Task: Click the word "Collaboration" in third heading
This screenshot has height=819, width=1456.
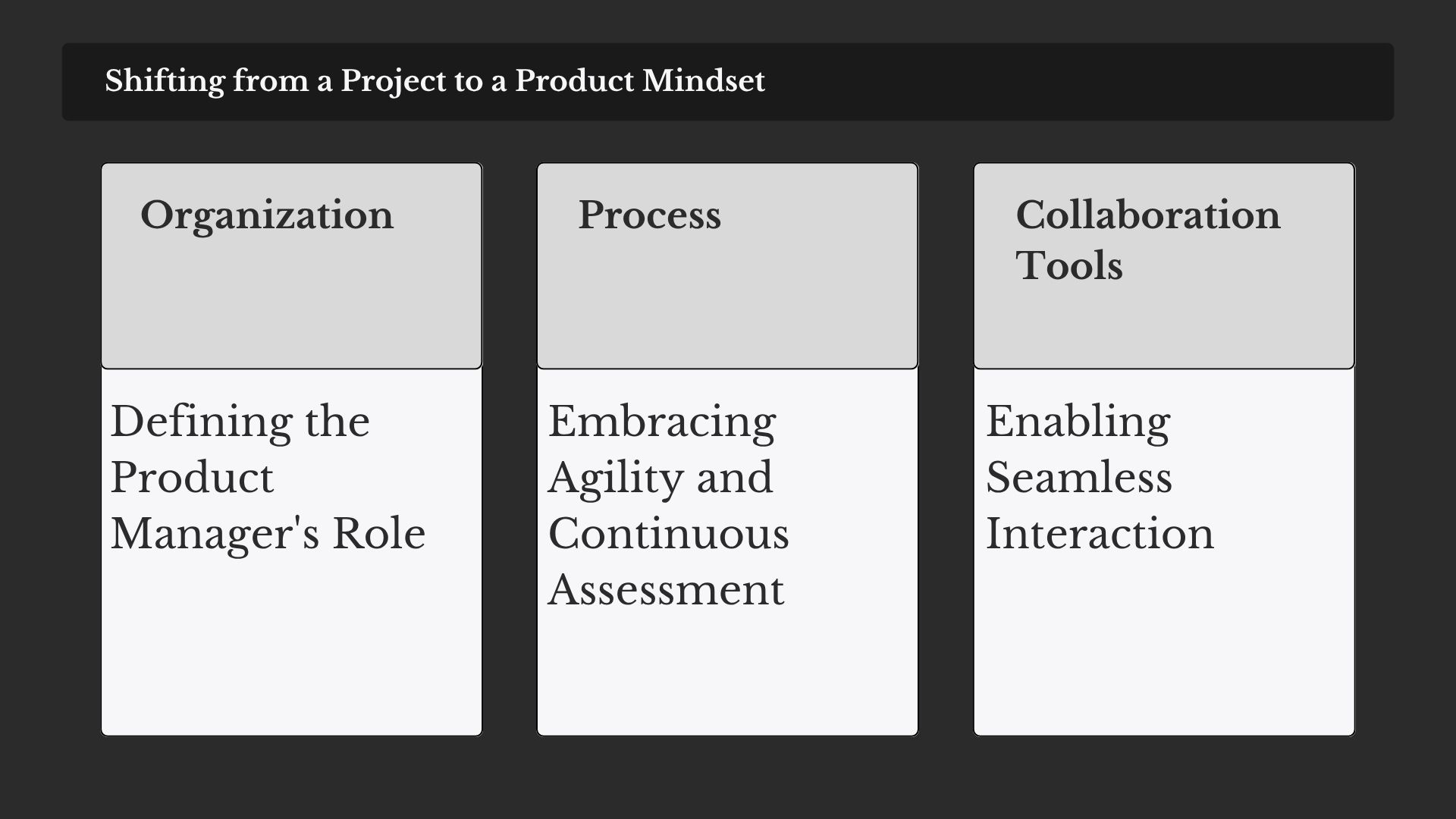Action: coord(1148,215)
